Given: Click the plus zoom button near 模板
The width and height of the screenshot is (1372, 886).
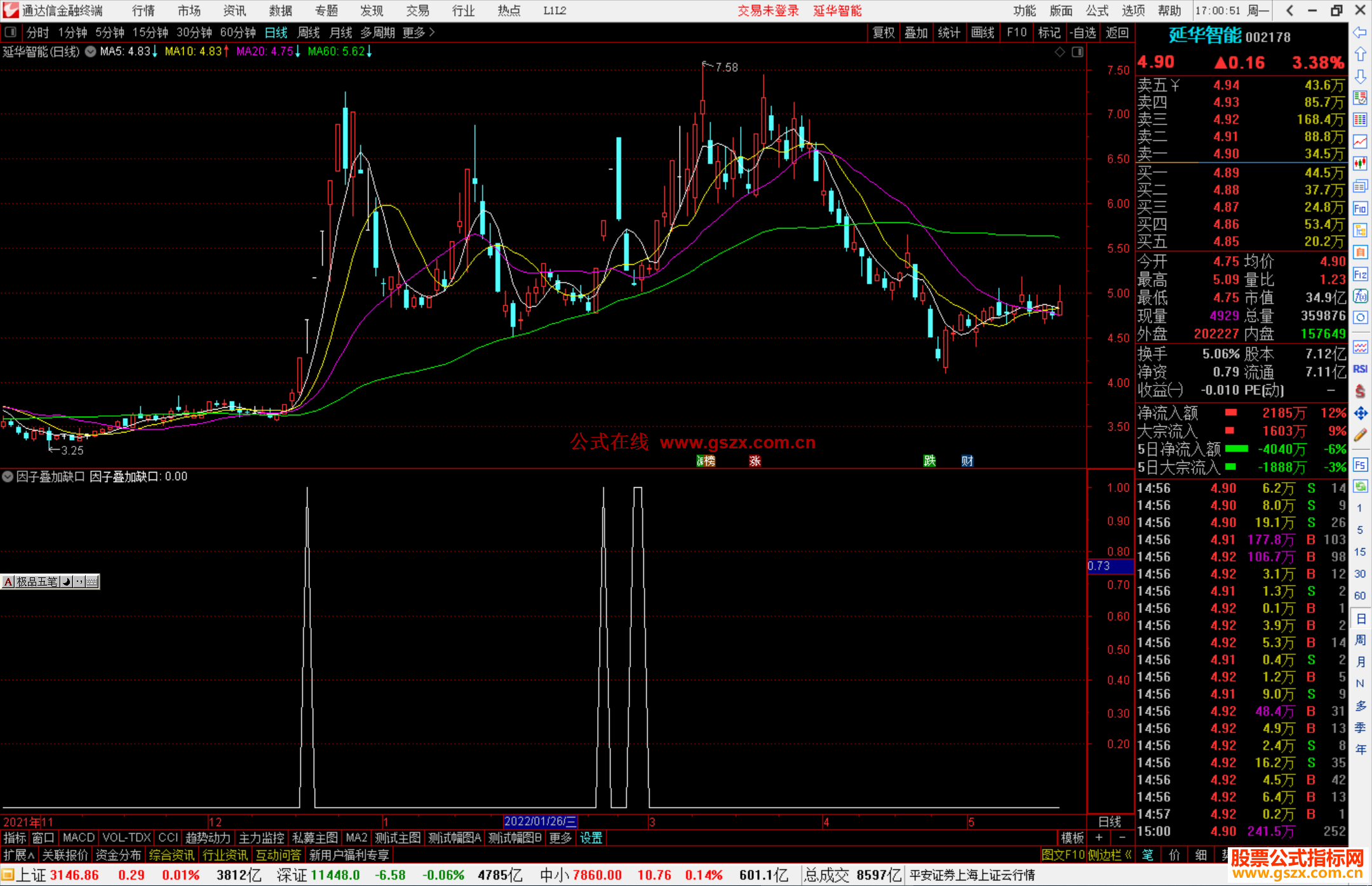Looking at the screenshot, I should click(1099, 838).
